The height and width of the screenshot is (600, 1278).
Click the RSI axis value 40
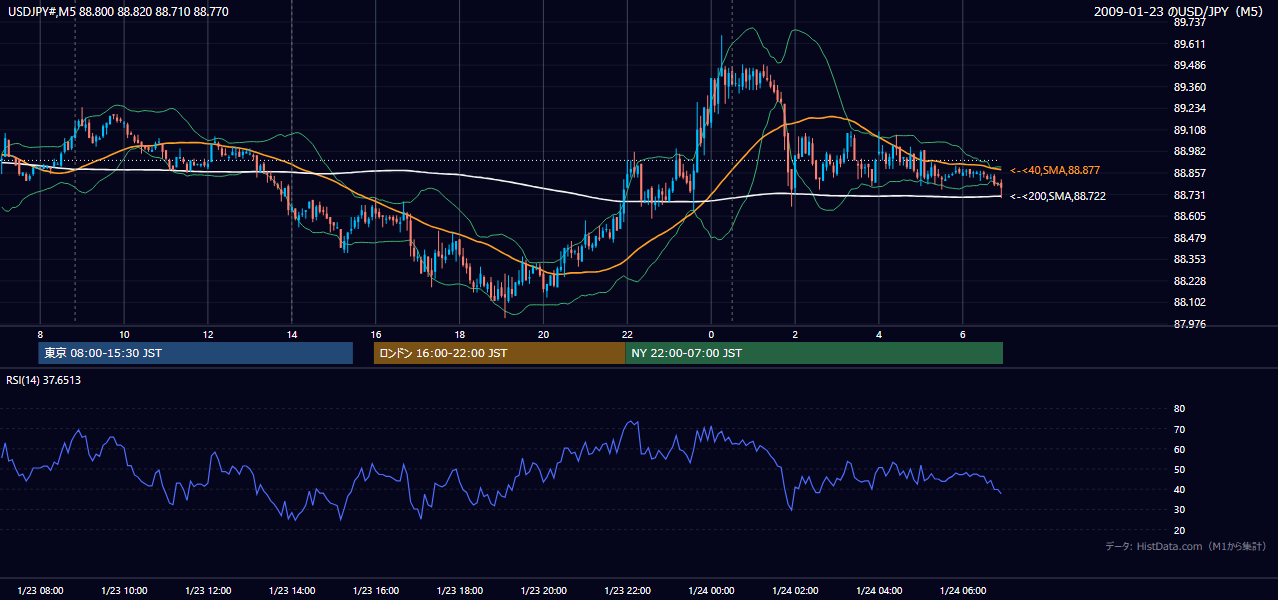click(x=1179, y=489)
